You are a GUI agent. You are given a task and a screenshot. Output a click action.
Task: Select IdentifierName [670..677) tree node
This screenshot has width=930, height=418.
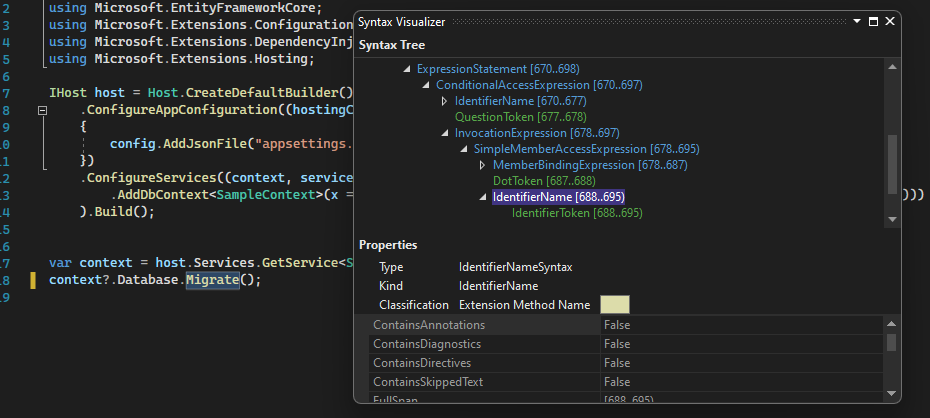521,101
